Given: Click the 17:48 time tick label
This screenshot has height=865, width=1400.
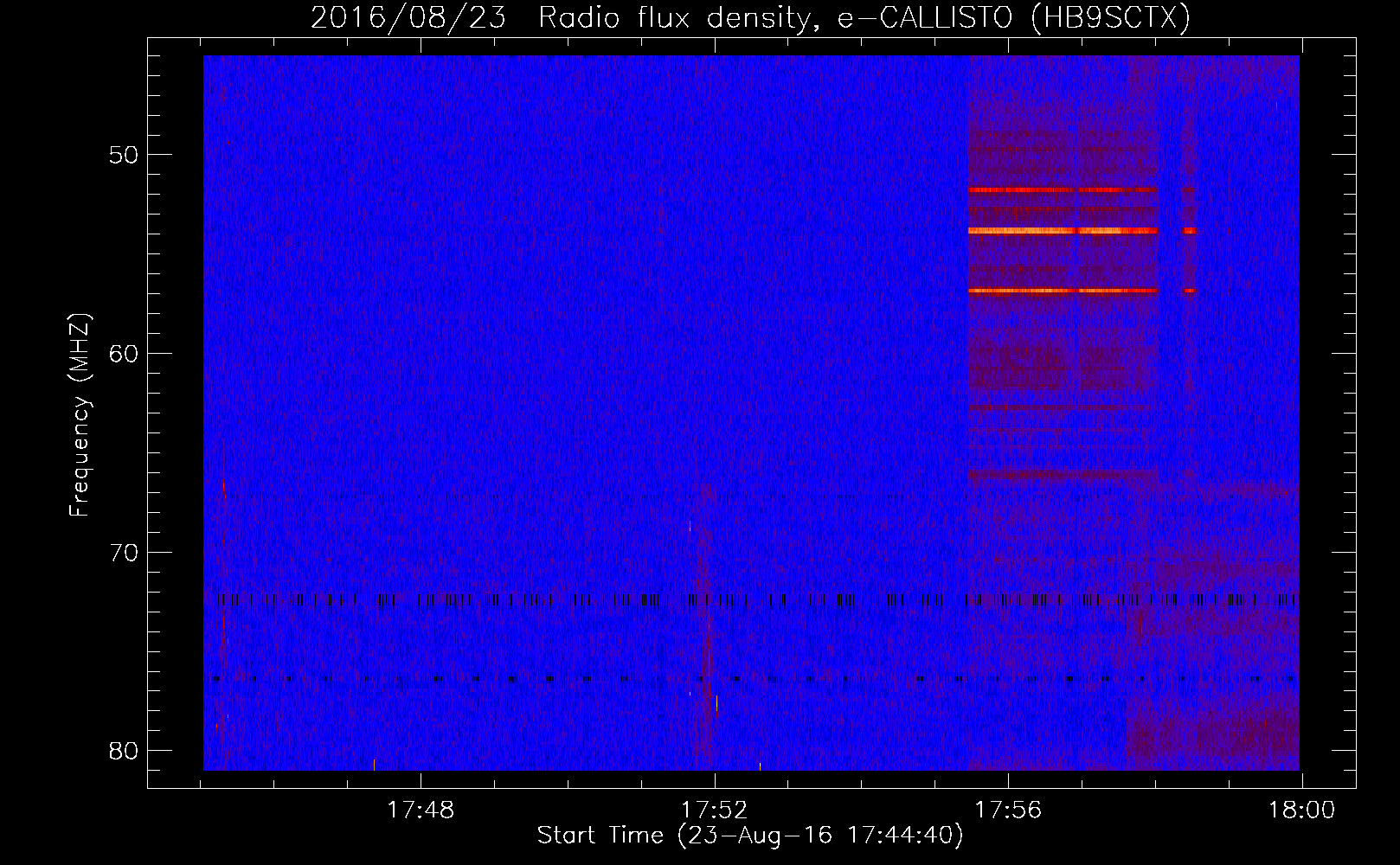Looking at the screenshot, I should pyautogui.click(x=421, y=811).
